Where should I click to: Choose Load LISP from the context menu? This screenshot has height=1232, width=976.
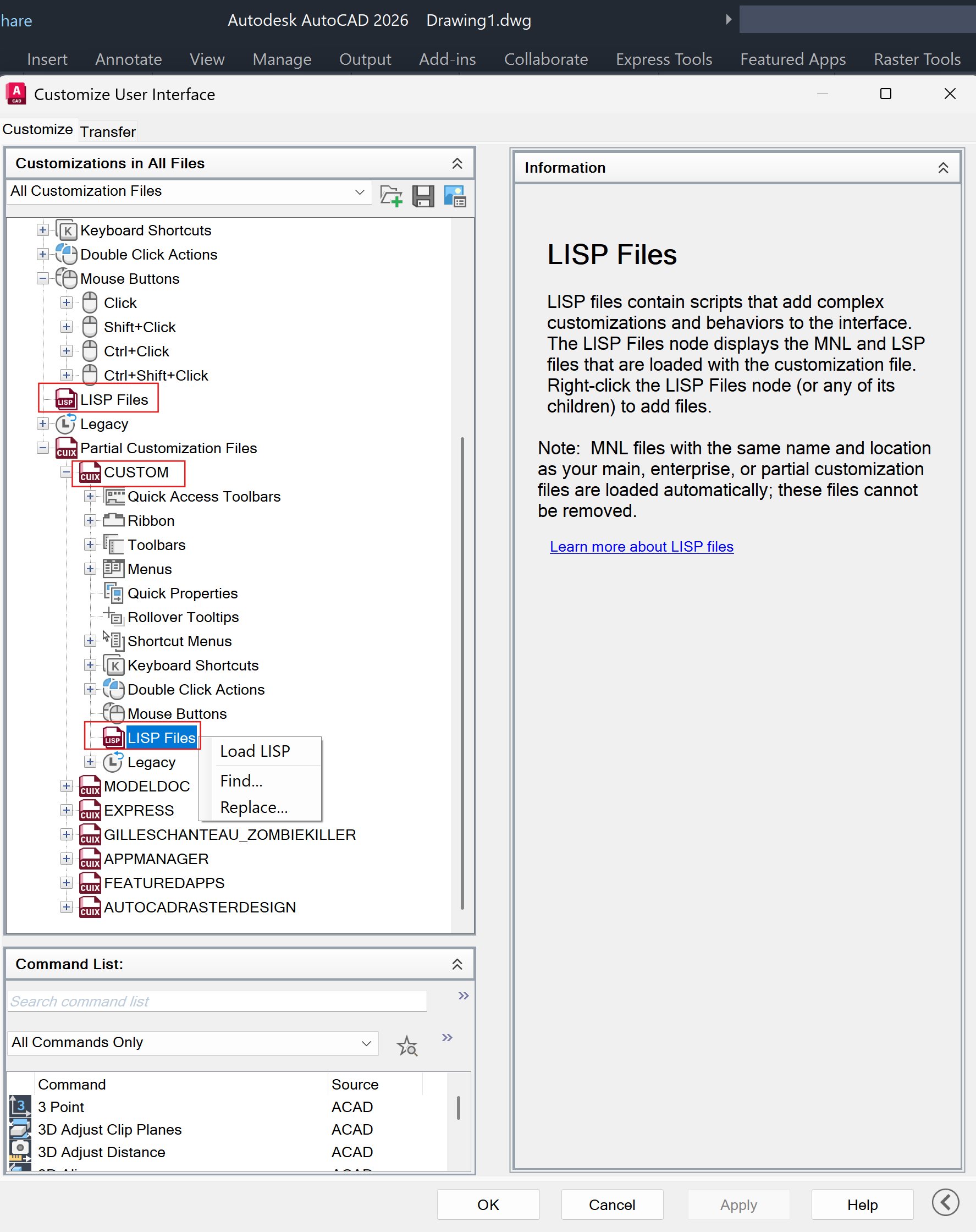[255, 751]
